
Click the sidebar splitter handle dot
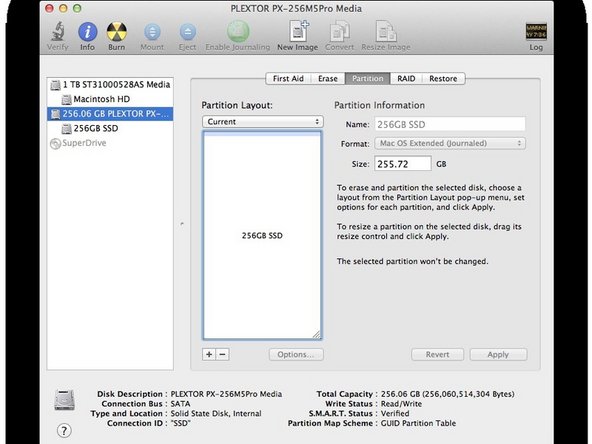pyautogui.click(x=182, y=224)
